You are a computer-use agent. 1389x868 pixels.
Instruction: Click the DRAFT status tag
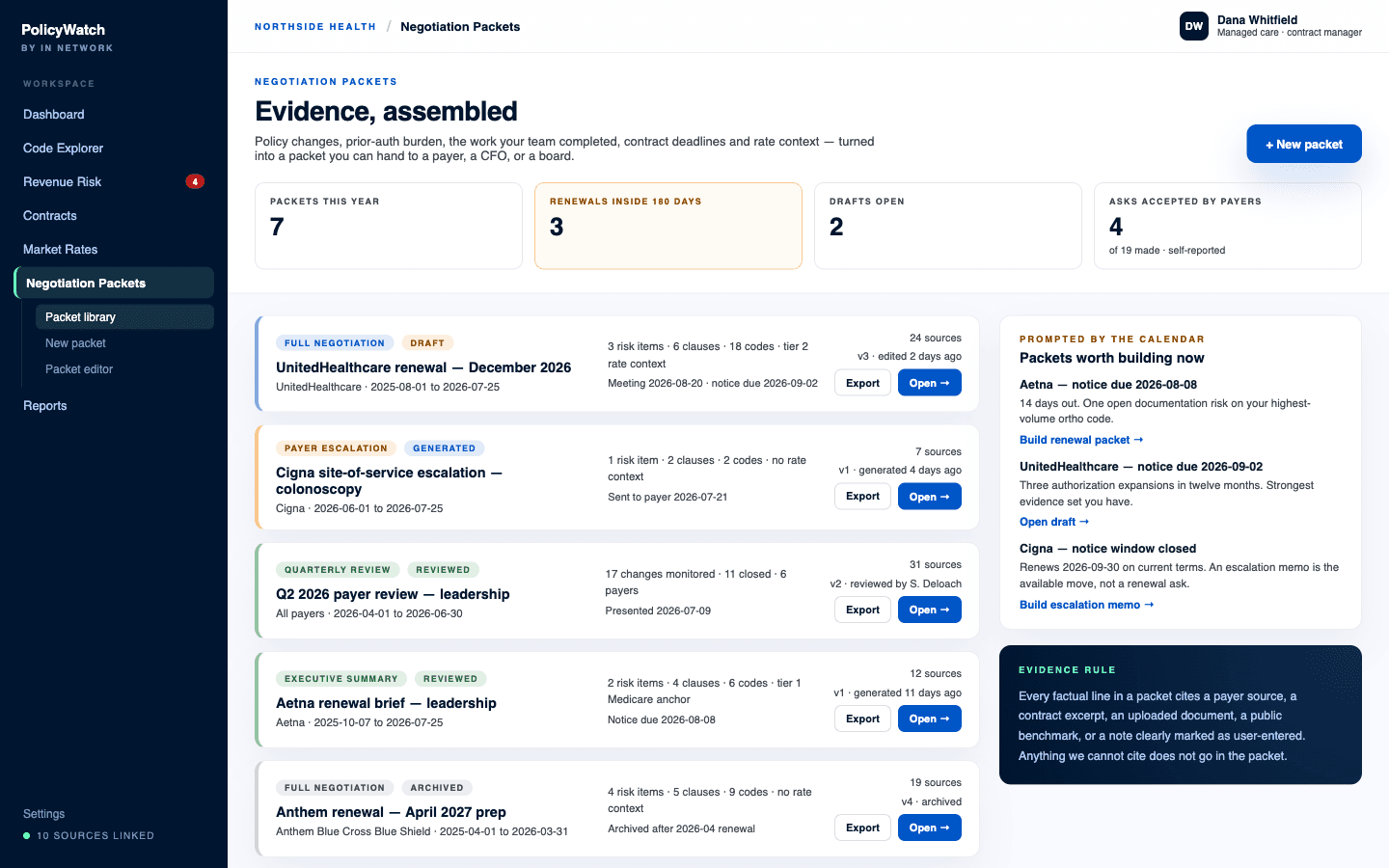coord(427,342)
